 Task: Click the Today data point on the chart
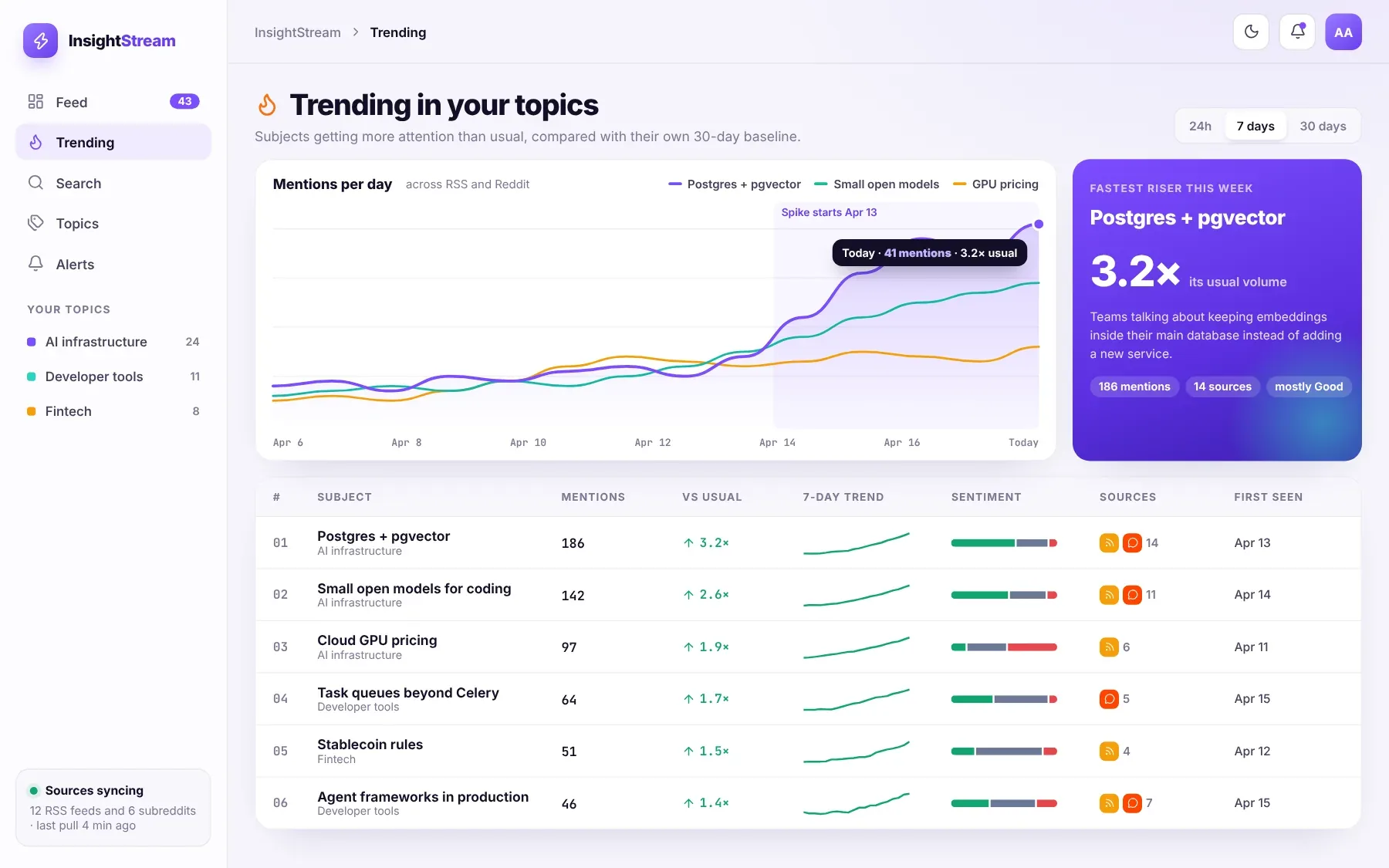[1039, 224]
